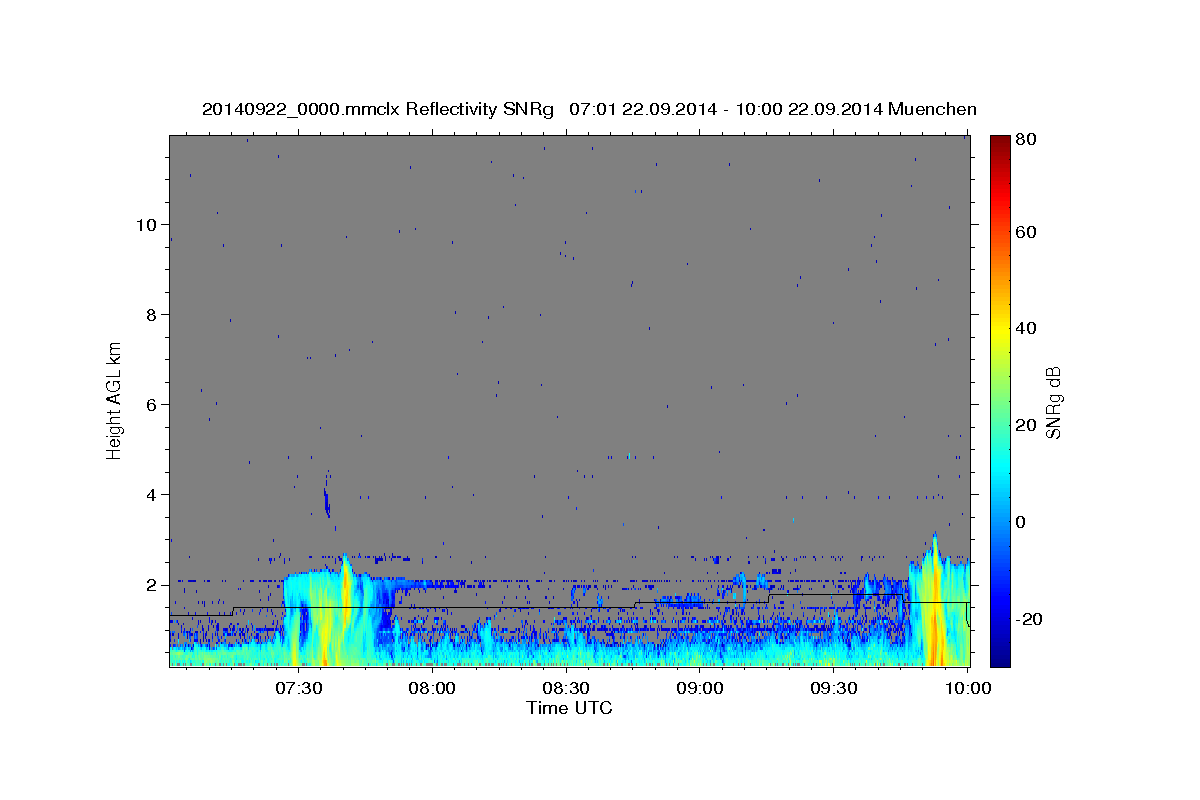Click the 09:00 time tick label
The width and height of the screenshot is (1200, 800).
tap(700, 688)
